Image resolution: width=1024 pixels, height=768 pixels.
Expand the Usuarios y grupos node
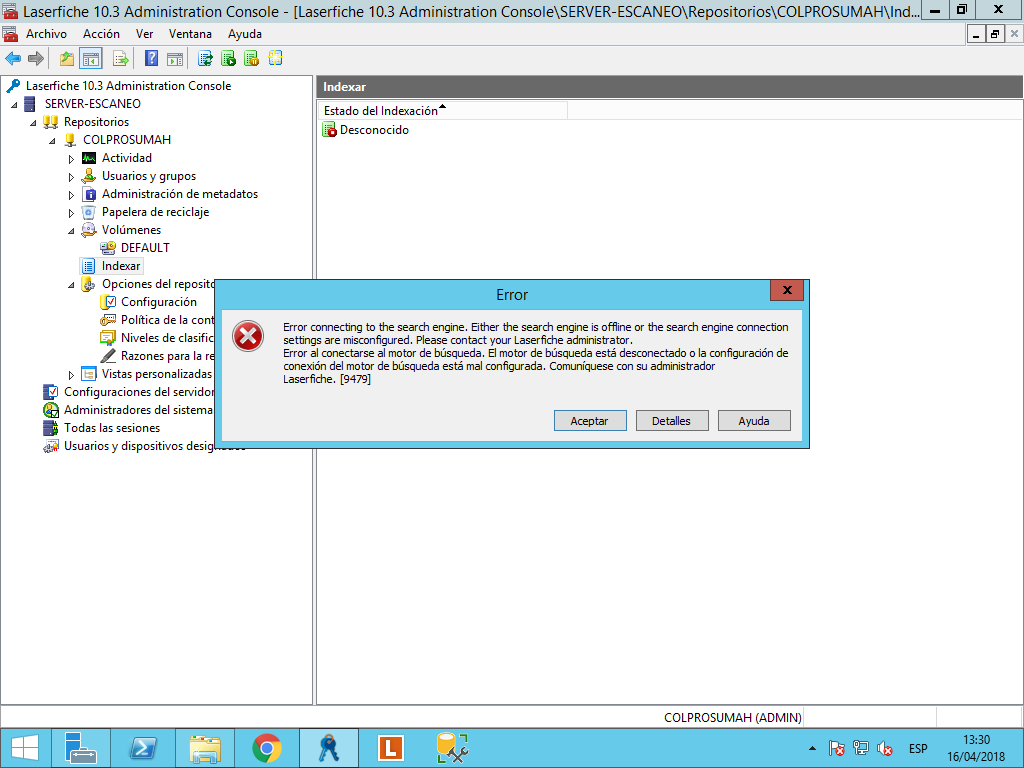[x=71, y=177]
